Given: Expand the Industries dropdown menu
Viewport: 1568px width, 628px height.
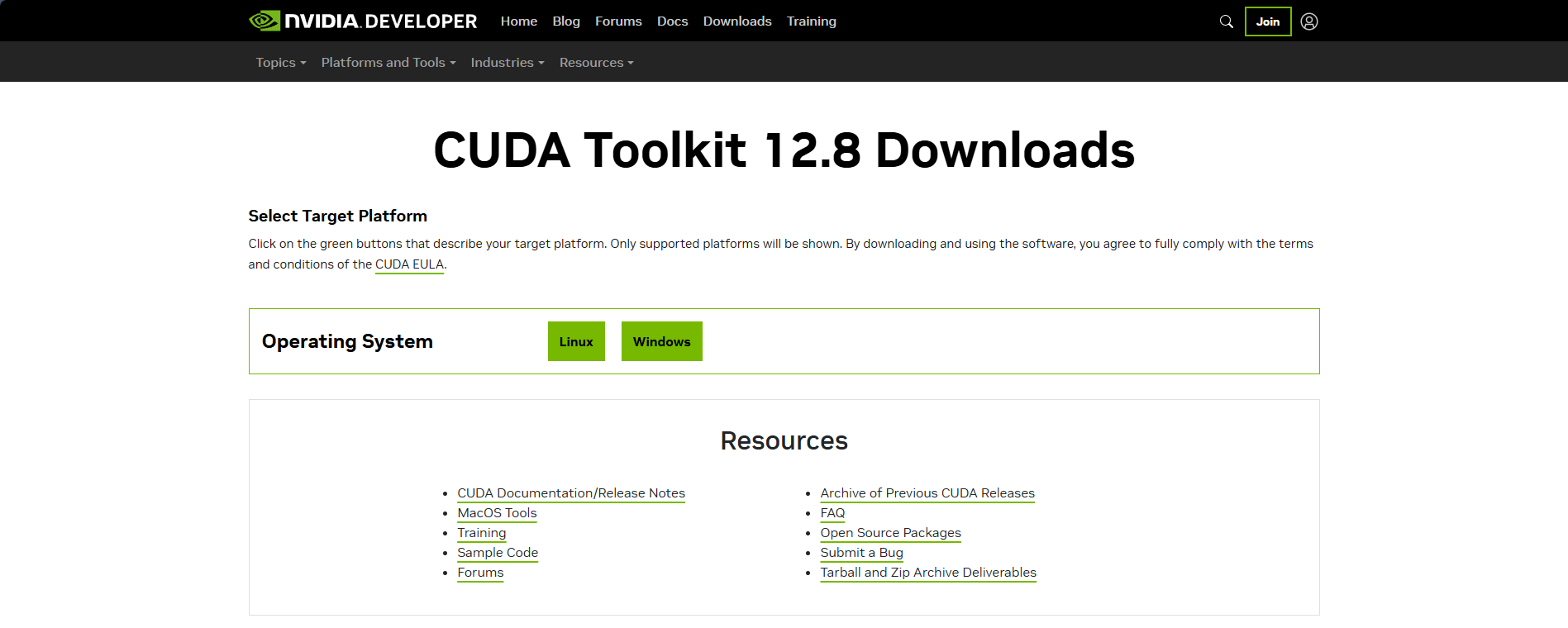Looking at the screenshot, I should coord(508,63).
